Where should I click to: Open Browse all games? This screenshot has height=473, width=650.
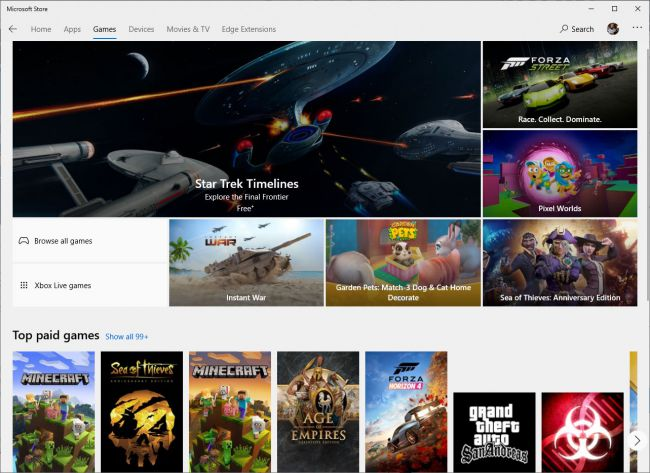point(90,241)
